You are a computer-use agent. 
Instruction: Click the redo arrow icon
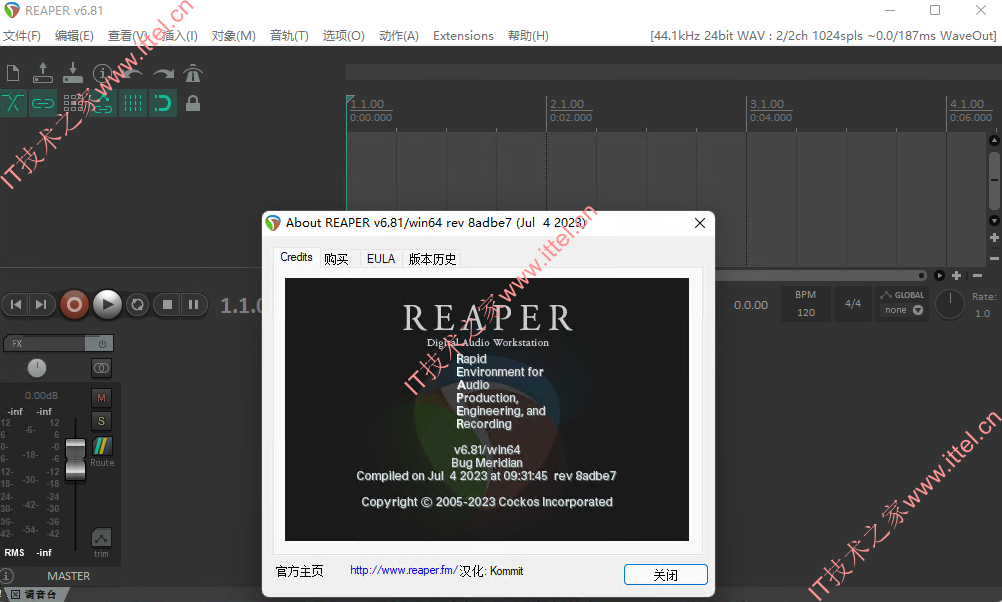164,73
